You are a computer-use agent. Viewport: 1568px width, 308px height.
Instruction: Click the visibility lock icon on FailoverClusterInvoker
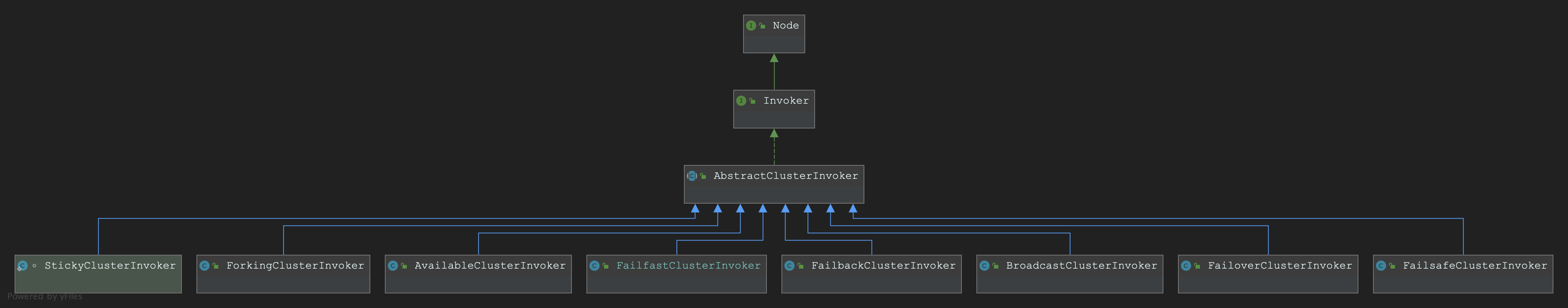(x=1197, y=266)
